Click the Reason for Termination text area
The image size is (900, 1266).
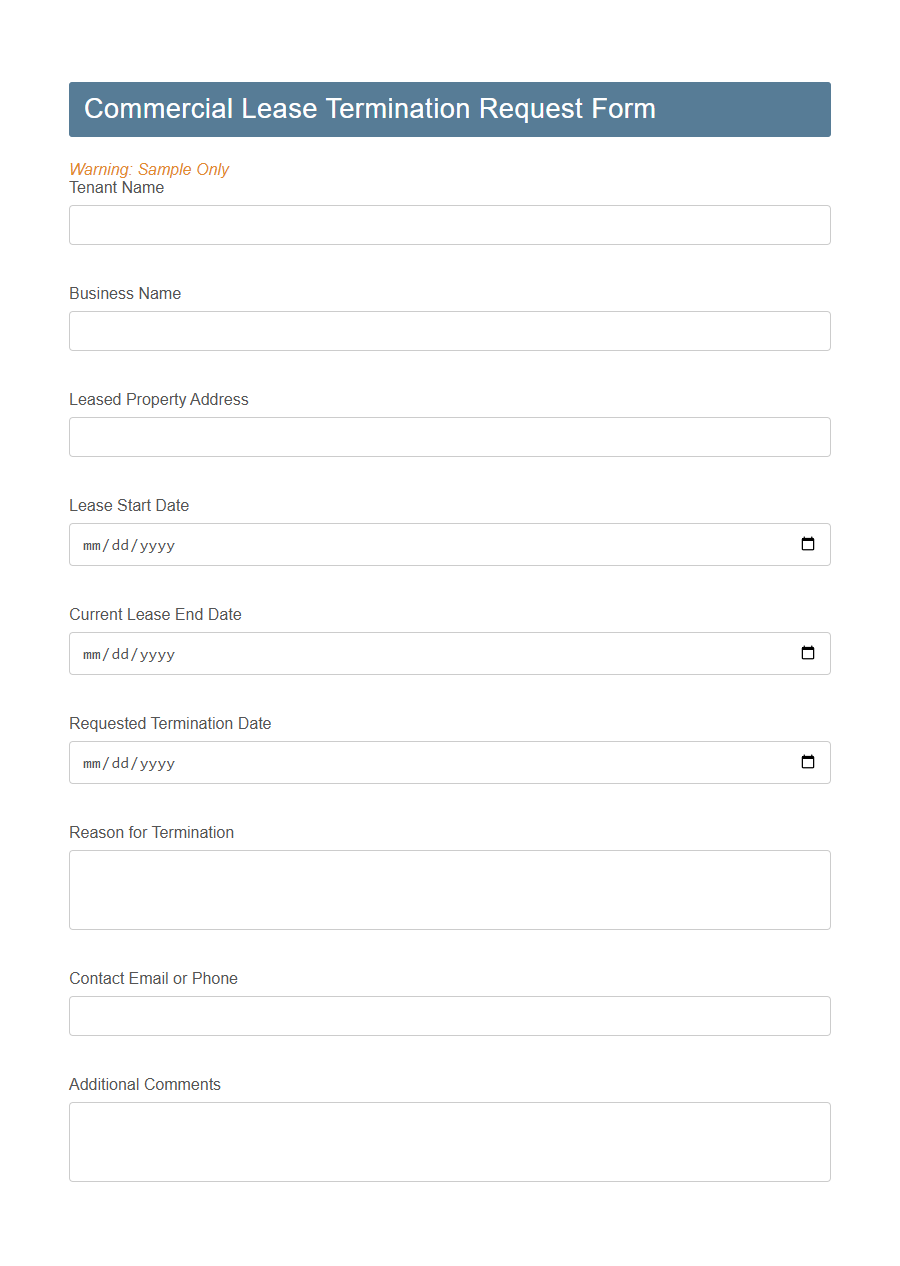449,889
